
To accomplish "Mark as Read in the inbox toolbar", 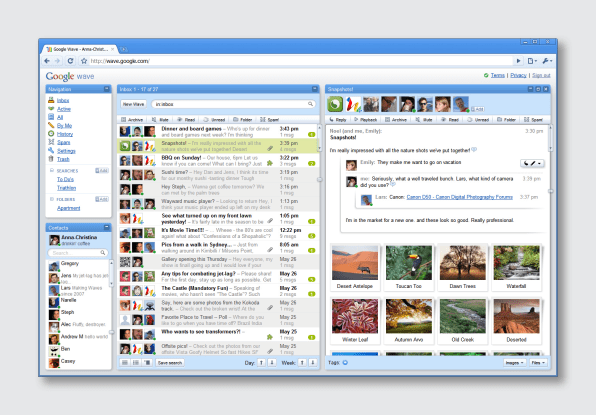I will (x=186, y=119).
